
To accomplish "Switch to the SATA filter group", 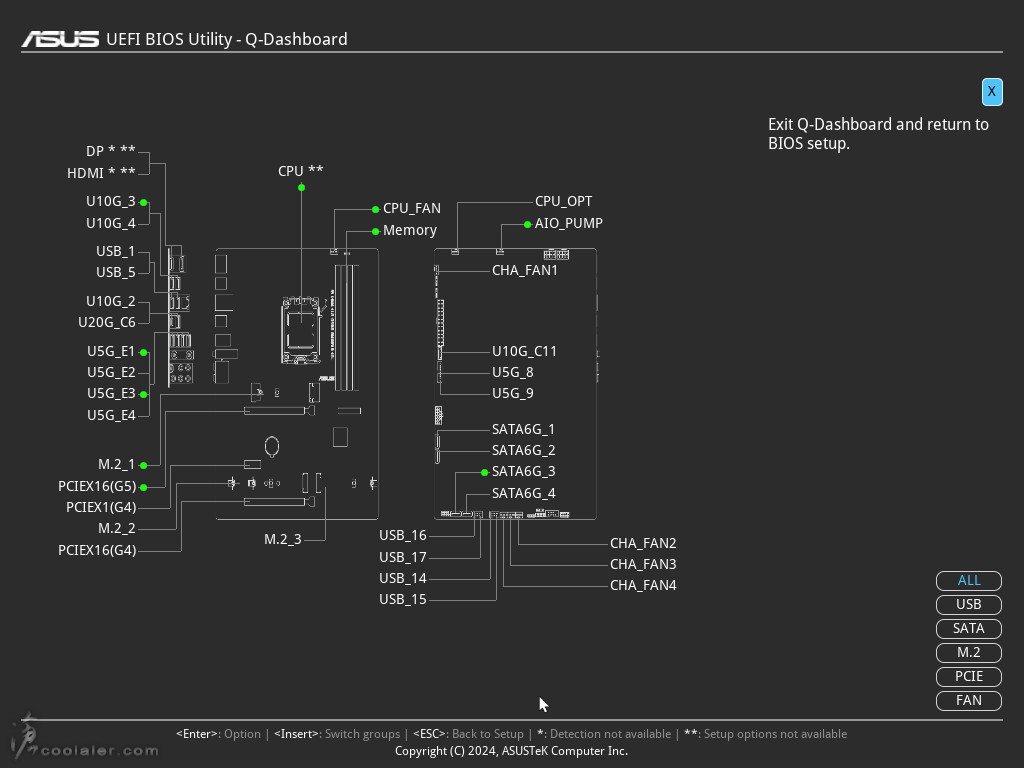I will [x=968, y=628].
